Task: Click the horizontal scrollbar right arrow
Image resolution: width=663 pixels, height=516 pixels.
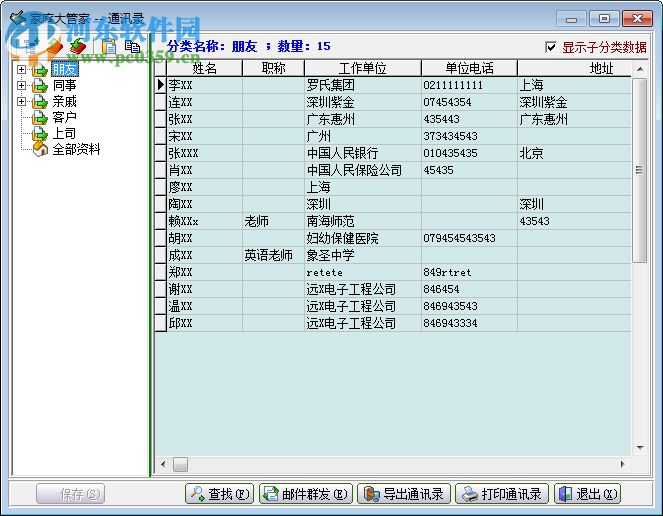Action: click(x=622, y=464)
